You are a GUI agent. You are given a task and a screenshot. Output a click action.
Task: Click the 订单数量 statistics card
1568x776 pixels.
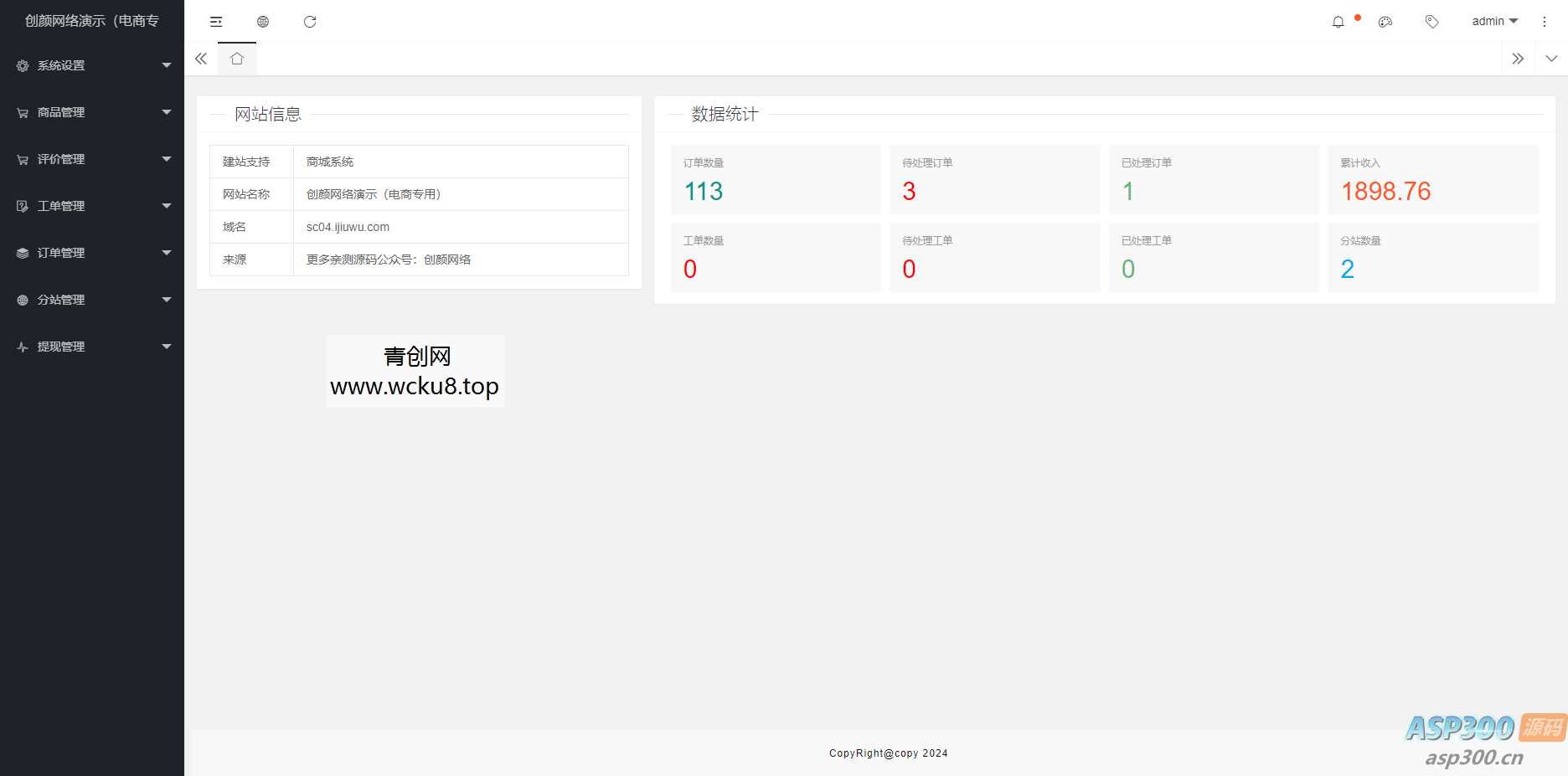pos(776,180)
